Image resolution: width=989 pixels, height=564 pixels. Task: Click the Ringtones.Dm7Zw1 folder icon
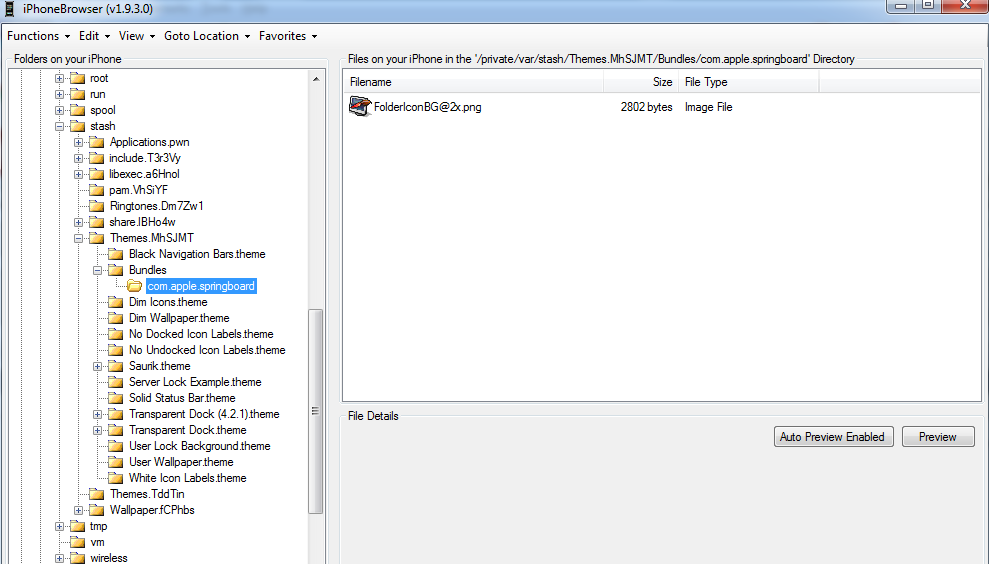tap(97, 206)
